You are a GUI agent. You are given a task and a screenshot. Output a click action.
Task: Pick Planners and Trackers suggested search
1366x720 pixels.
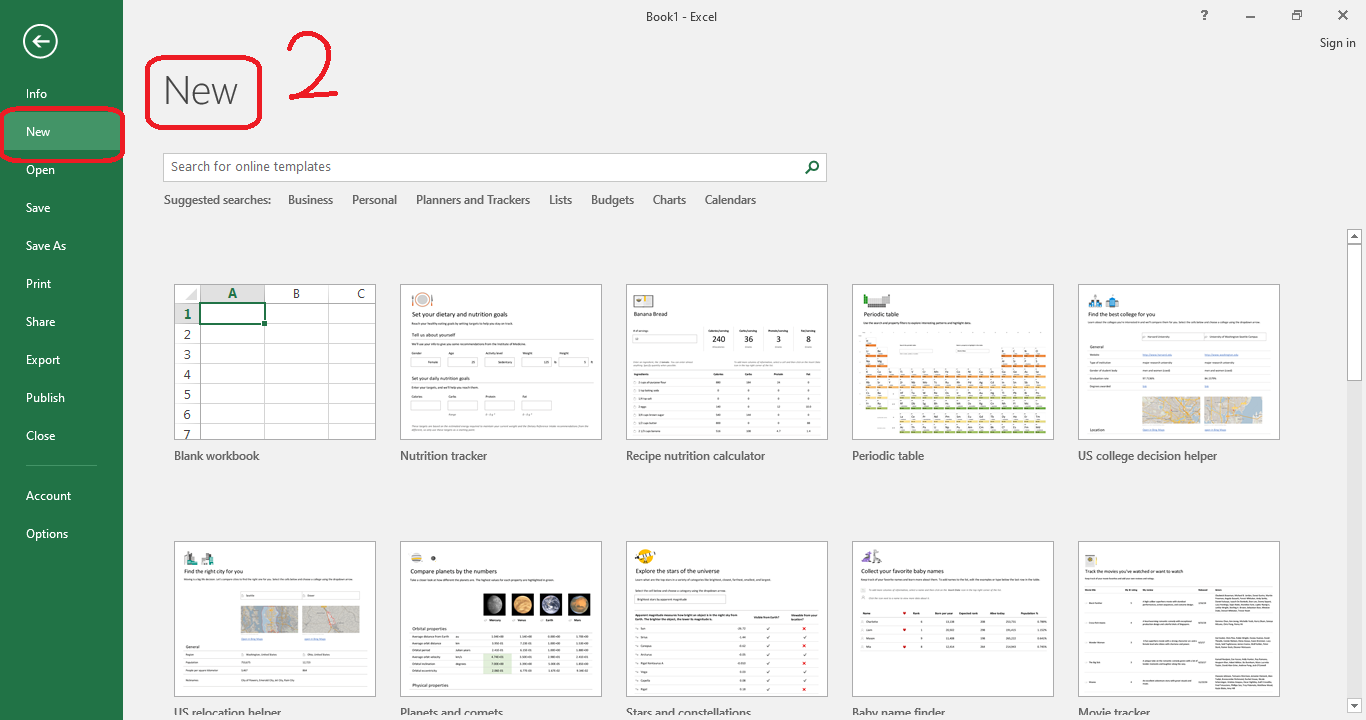pyautogui.click(x=473, y=200)
